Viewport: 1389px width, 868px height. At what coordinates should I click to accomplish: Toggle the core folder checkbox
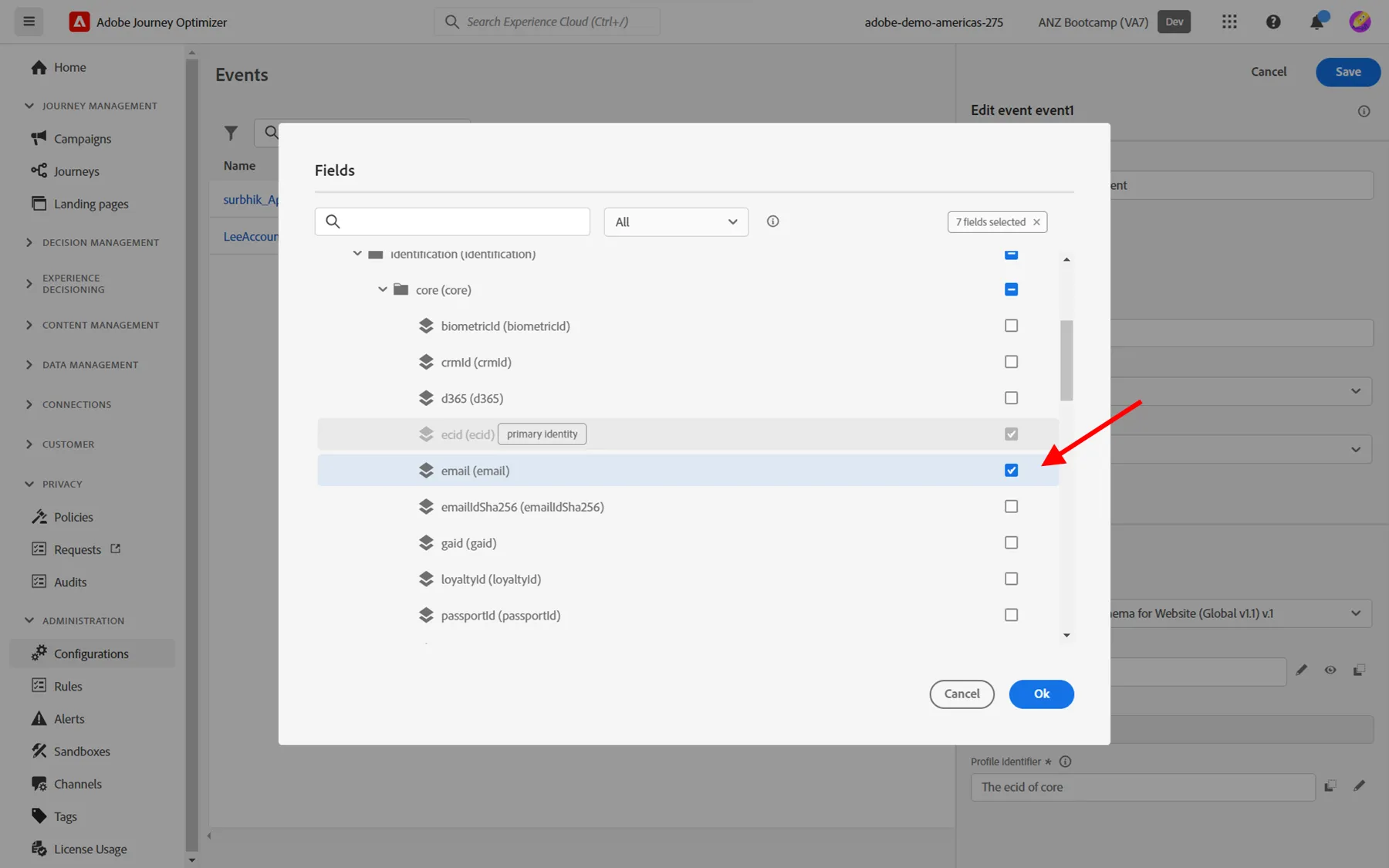click(x=1011, y=289)
